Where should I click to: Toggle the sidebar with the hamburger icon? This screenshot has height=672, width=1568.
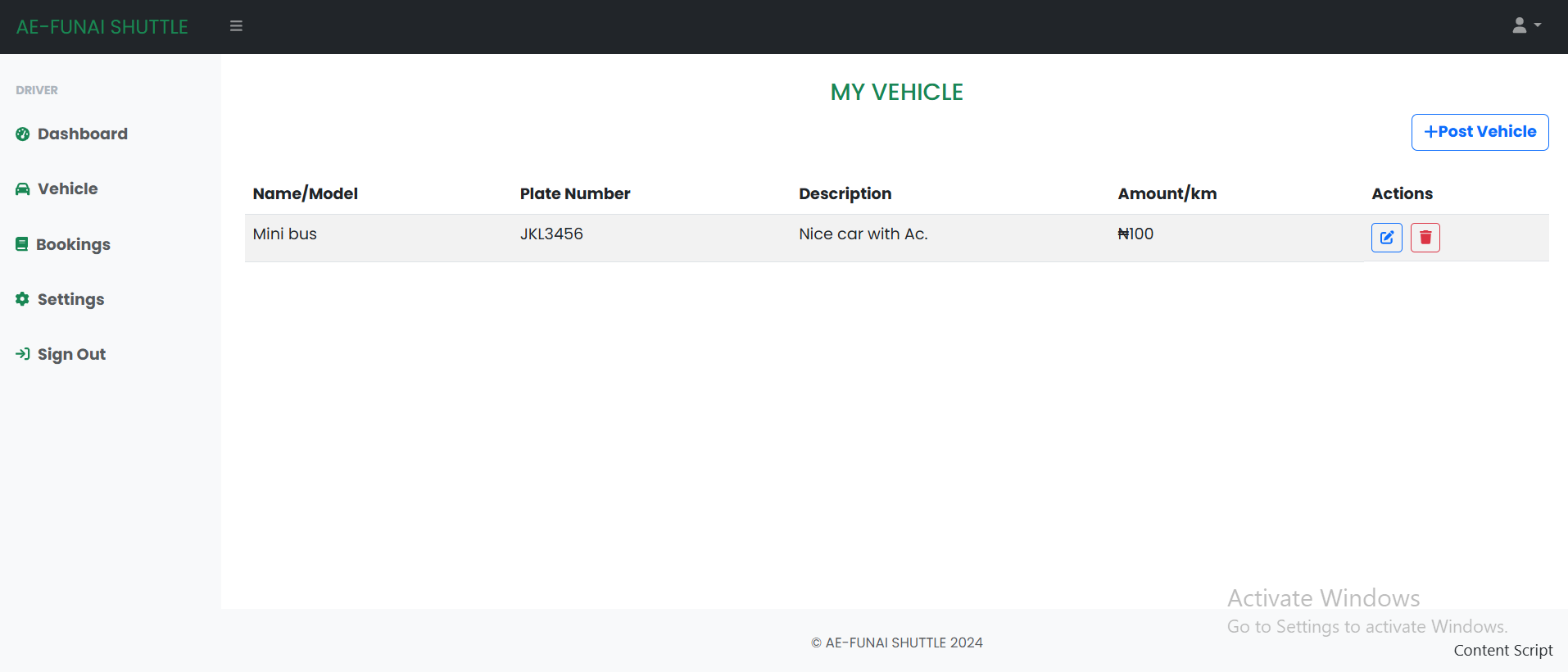coord(236,26)
